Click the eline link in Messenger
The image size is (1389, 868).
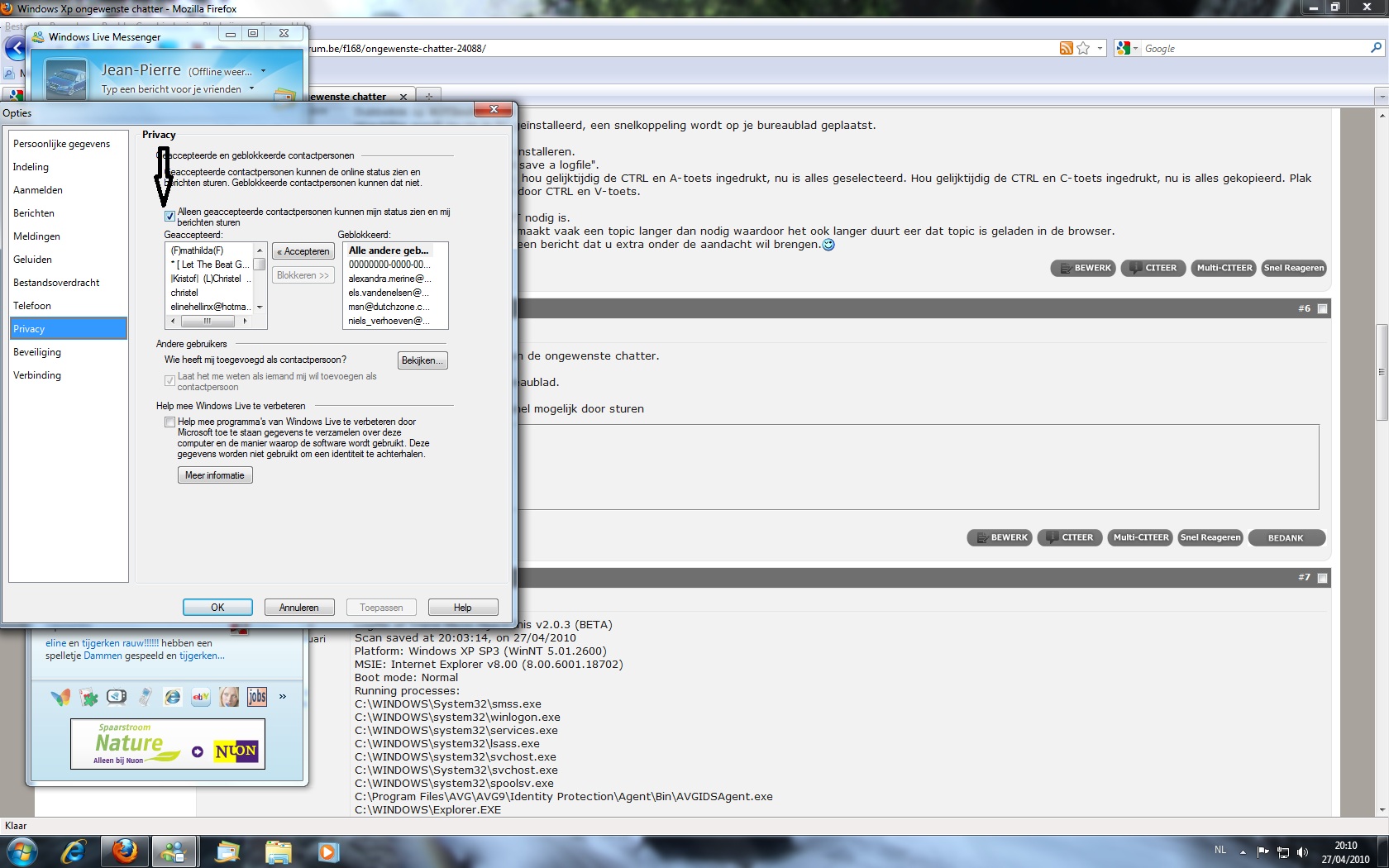click(x=55, y=643)
